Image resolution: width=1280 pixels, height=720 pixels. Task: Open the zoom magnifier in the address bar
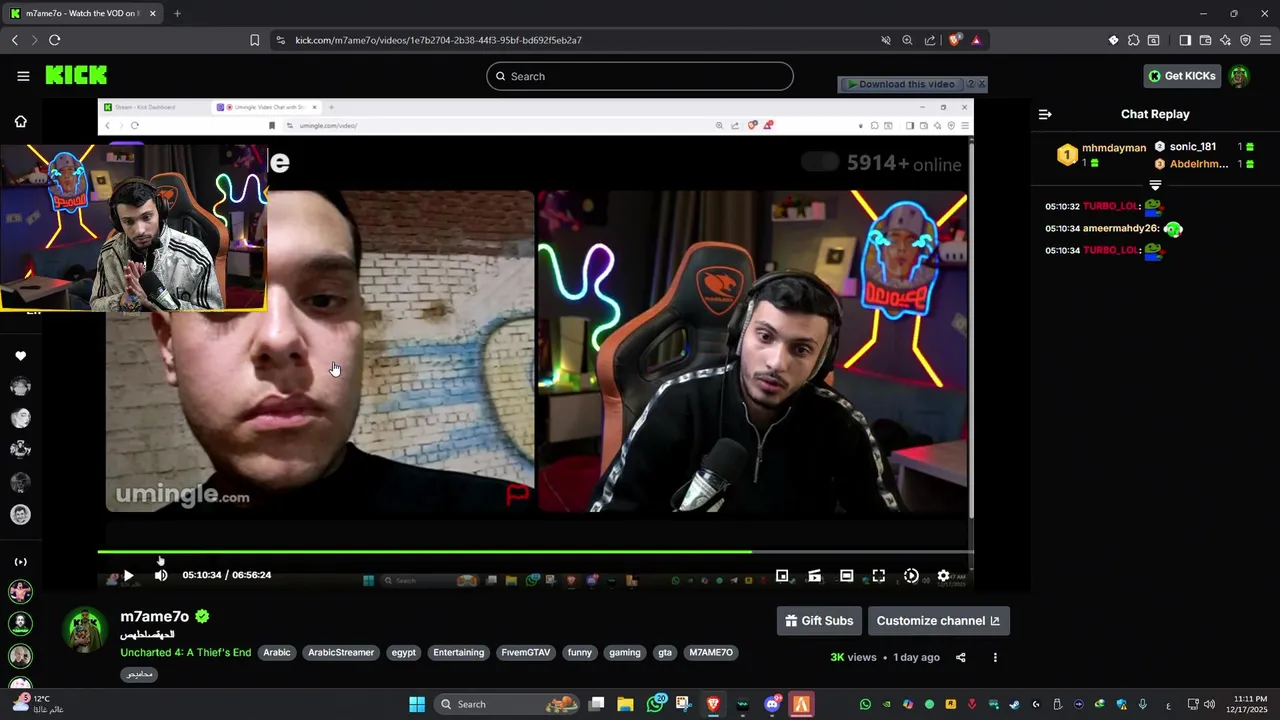point(907,40)
